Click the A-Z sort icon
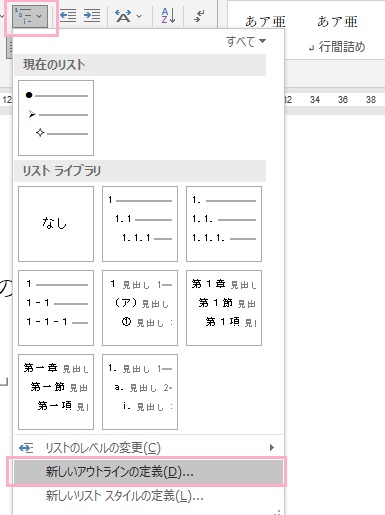This screenshot has height=515, width=385. tap(168, 16)
